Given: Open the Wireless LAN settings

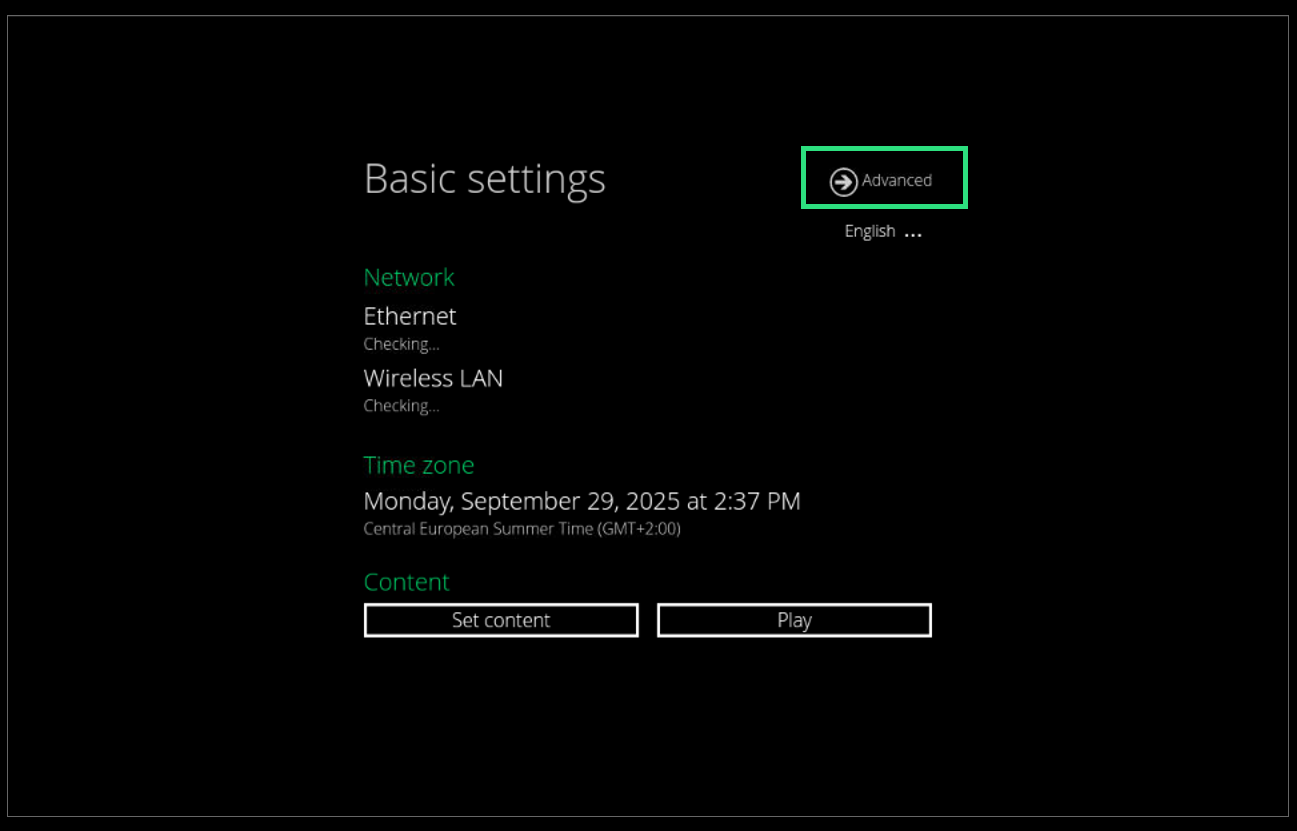Looking at the screenshot, I should coord(433,378).
